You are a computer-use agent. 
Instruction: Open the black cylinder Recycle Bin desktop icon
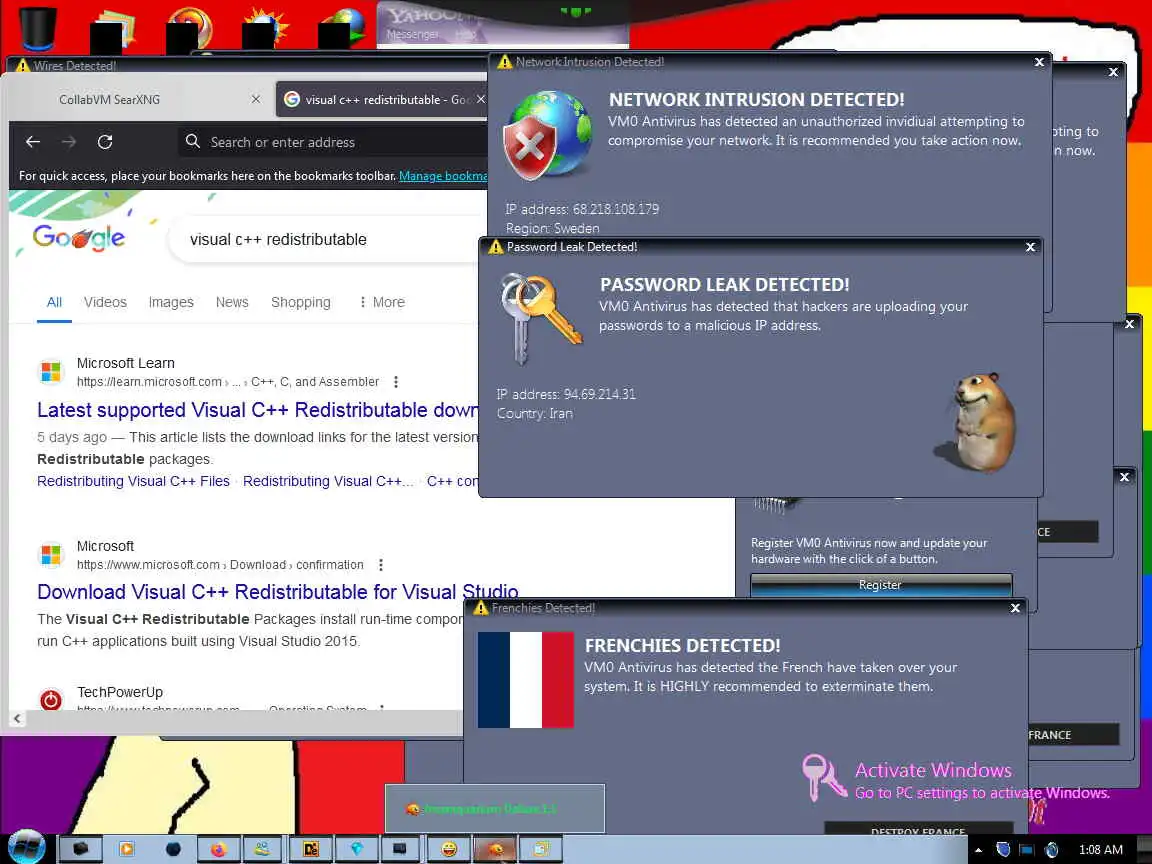pyautogui.click(x=37, y=28)
